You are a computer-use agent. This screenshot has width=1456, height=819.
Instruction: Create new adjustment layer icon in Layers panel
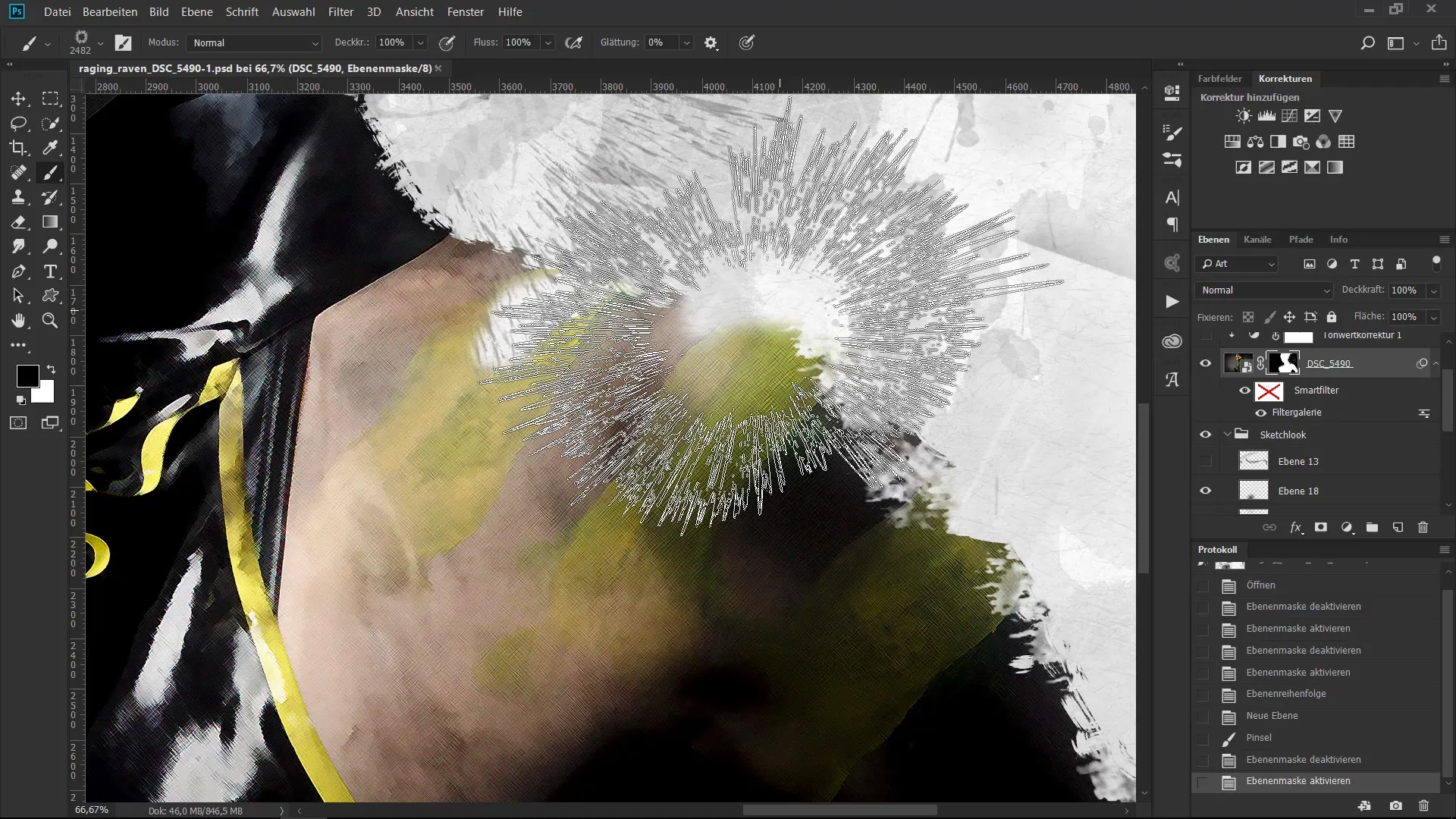coord(1347,528)
